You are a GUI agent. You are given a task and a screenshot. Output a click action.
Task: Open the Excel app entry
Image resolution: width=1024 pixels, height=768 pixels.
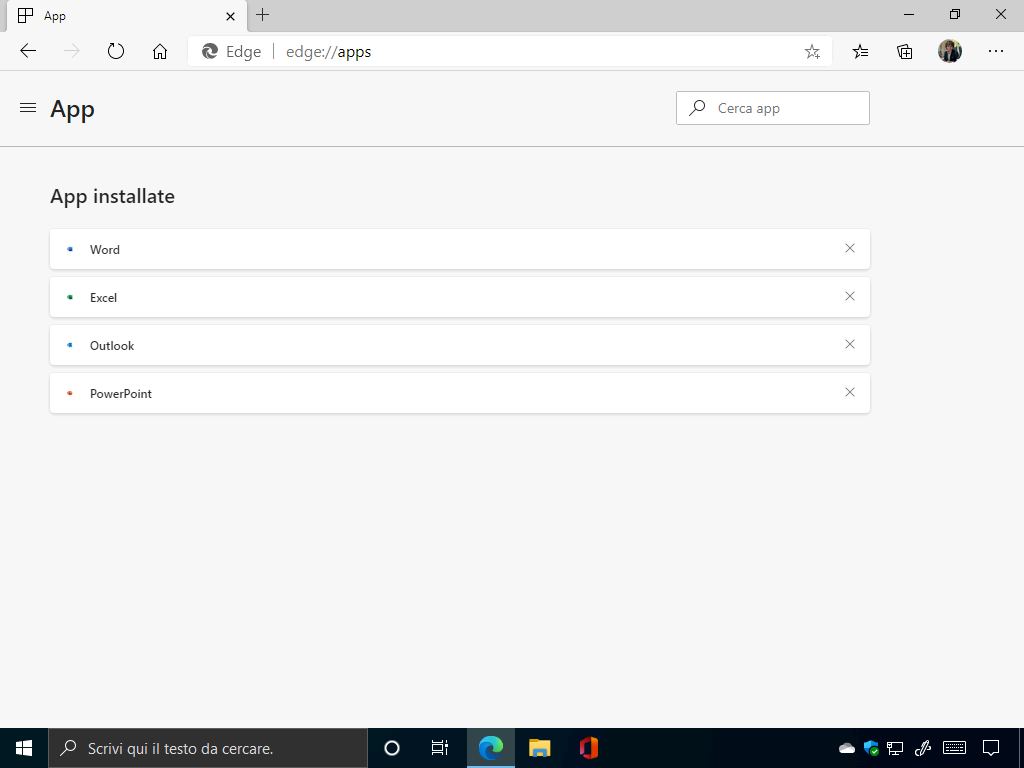pos(460,297)
